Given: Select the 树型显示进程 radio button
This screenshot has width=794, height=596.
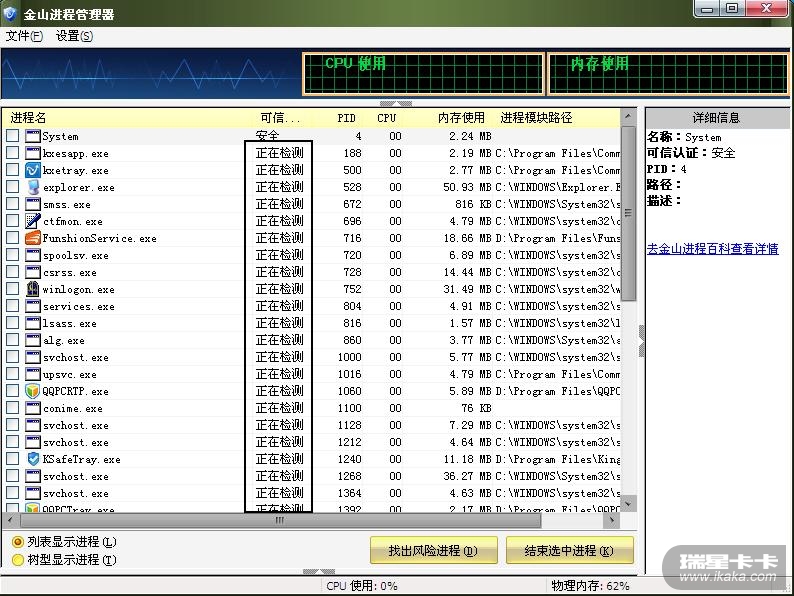Looking at the screenshot, I should (x=18, y=560).
